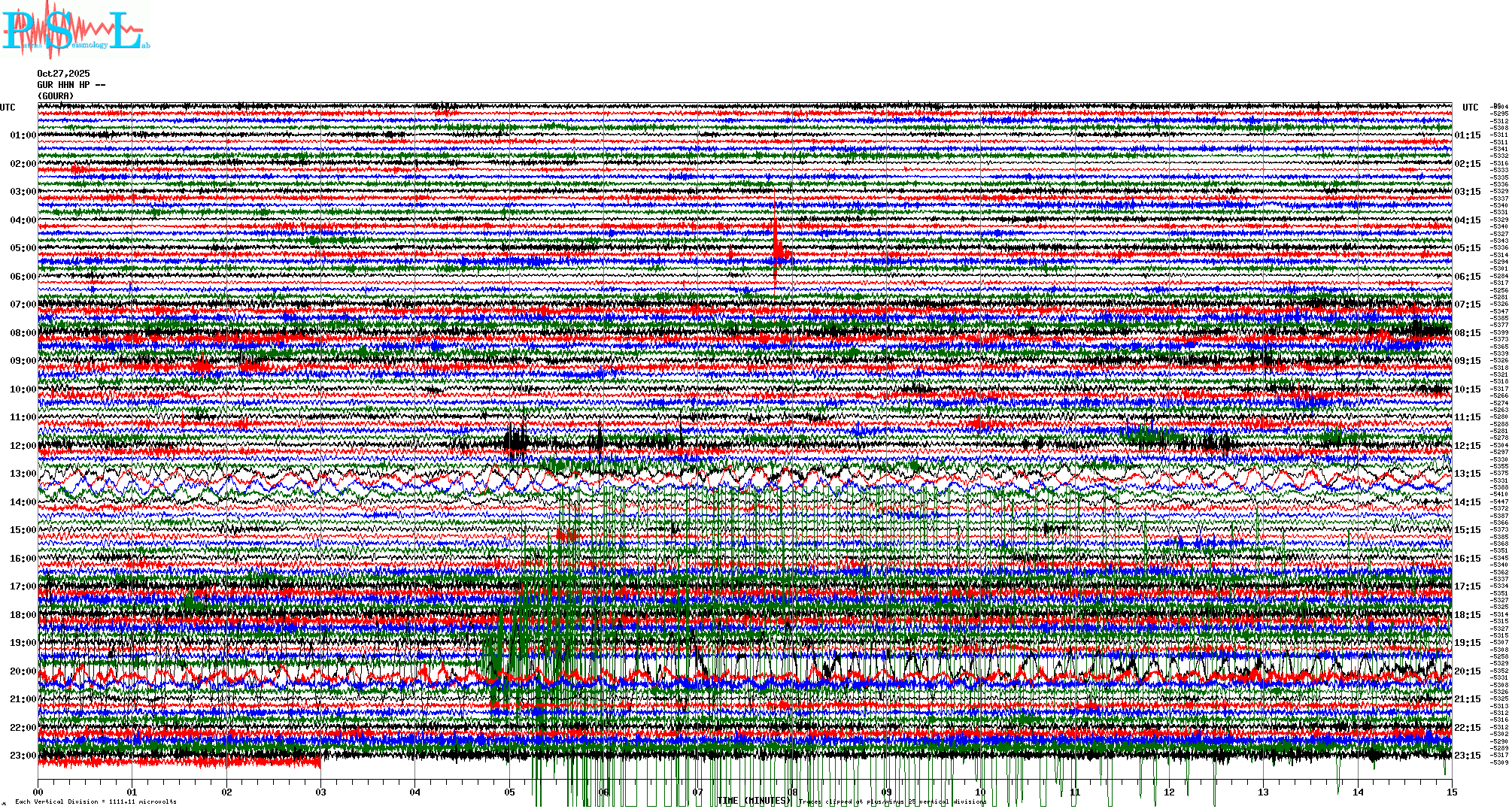Click the (GOURA) station name text

point(56,96)
